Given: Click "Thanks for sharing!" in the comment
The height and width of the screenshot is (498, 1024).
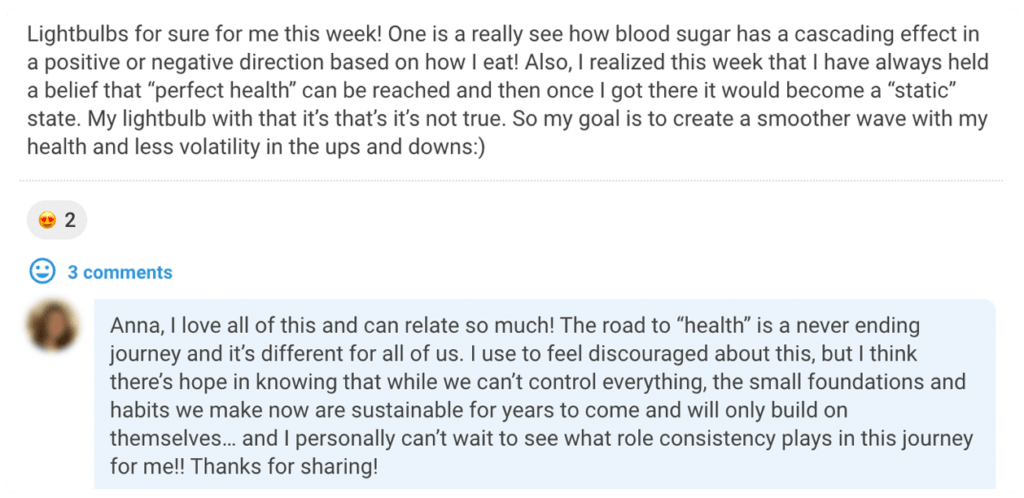Looking at the screenshot, I should point(285,467).
